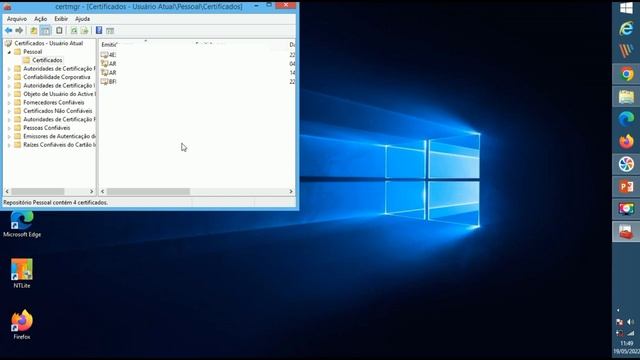Expand Emissores de Autenticação node arrow
640x360 pixels.
9,136
